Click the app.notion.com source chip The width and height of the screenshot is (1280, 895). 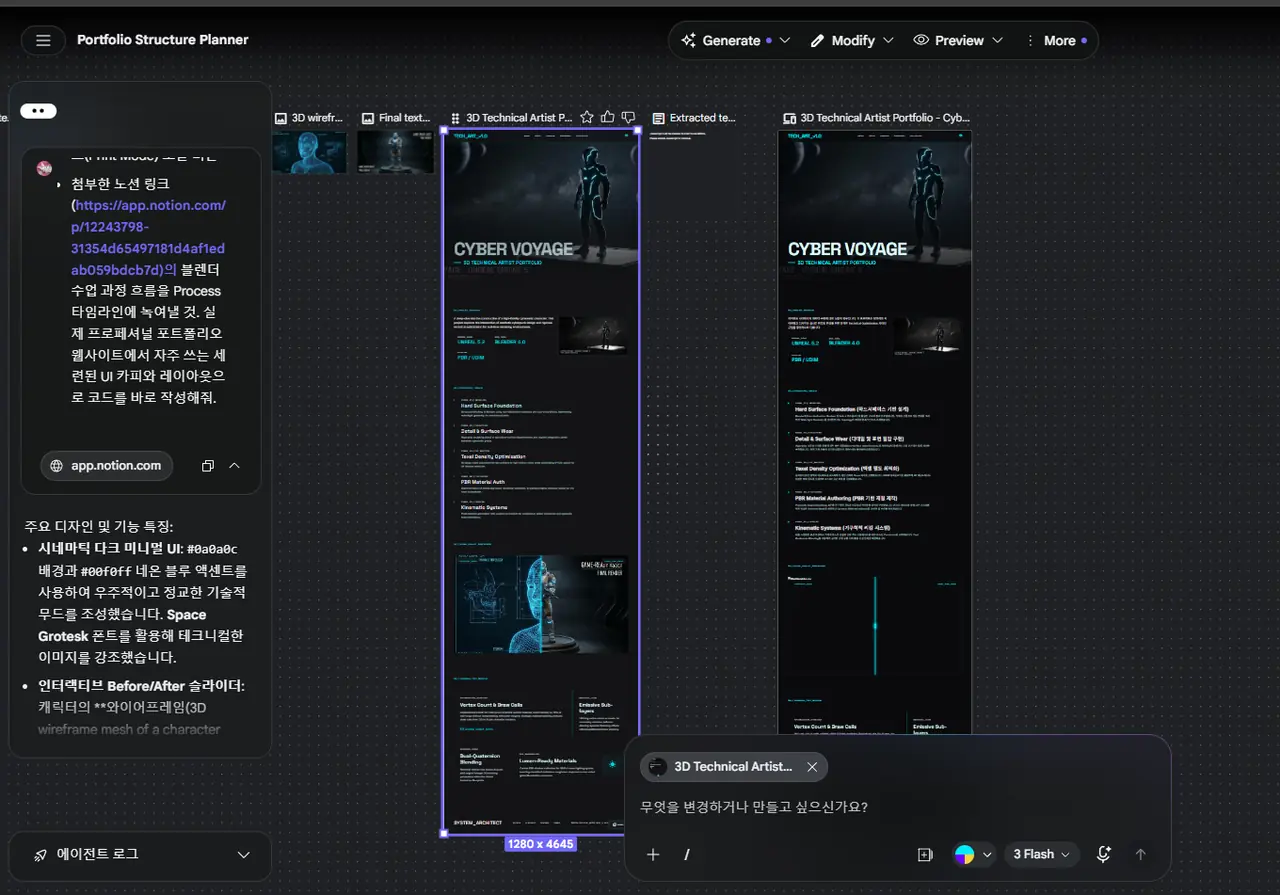(106, 466)
